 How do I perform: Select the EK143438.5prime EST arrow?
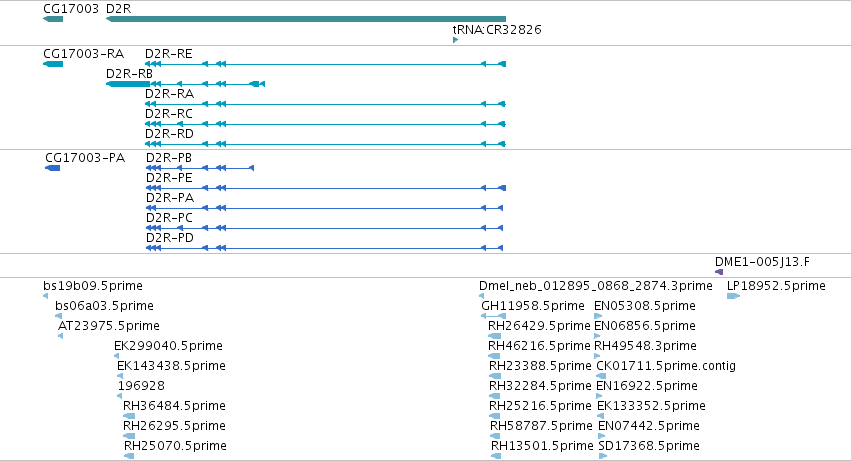(120, 376)
